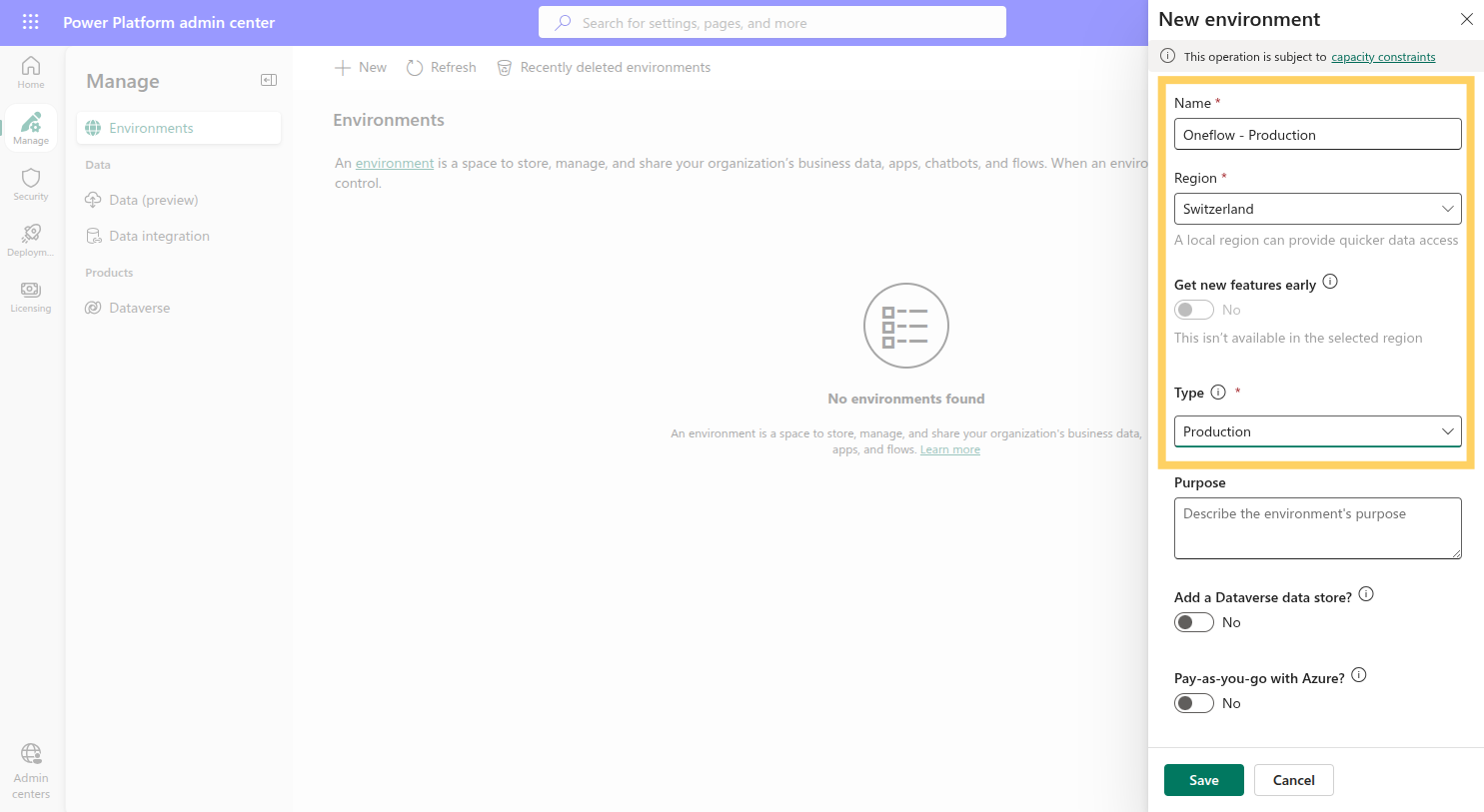Open Recently deleted environments
The height and width of the screenshot is (812, 1484).
coord(604,67)
